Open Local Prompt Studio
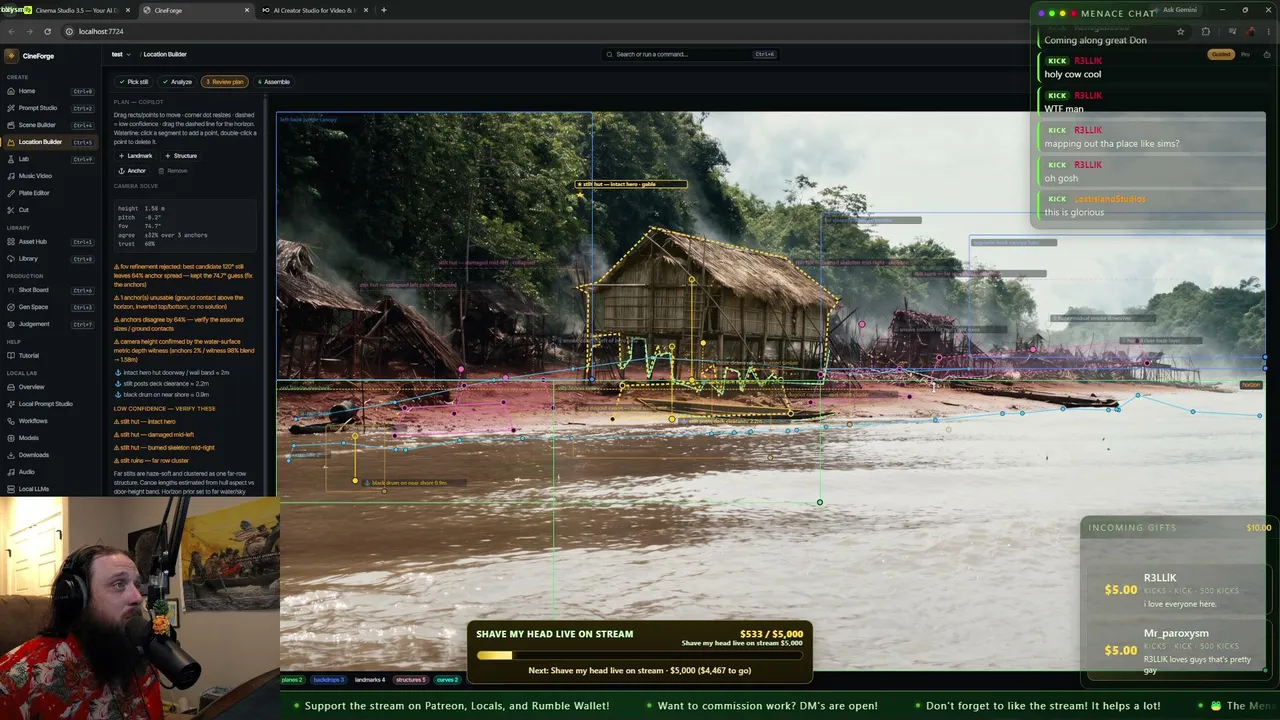Image resolution: width=1280 pixels, height=720 pixels. pos(45,404)
